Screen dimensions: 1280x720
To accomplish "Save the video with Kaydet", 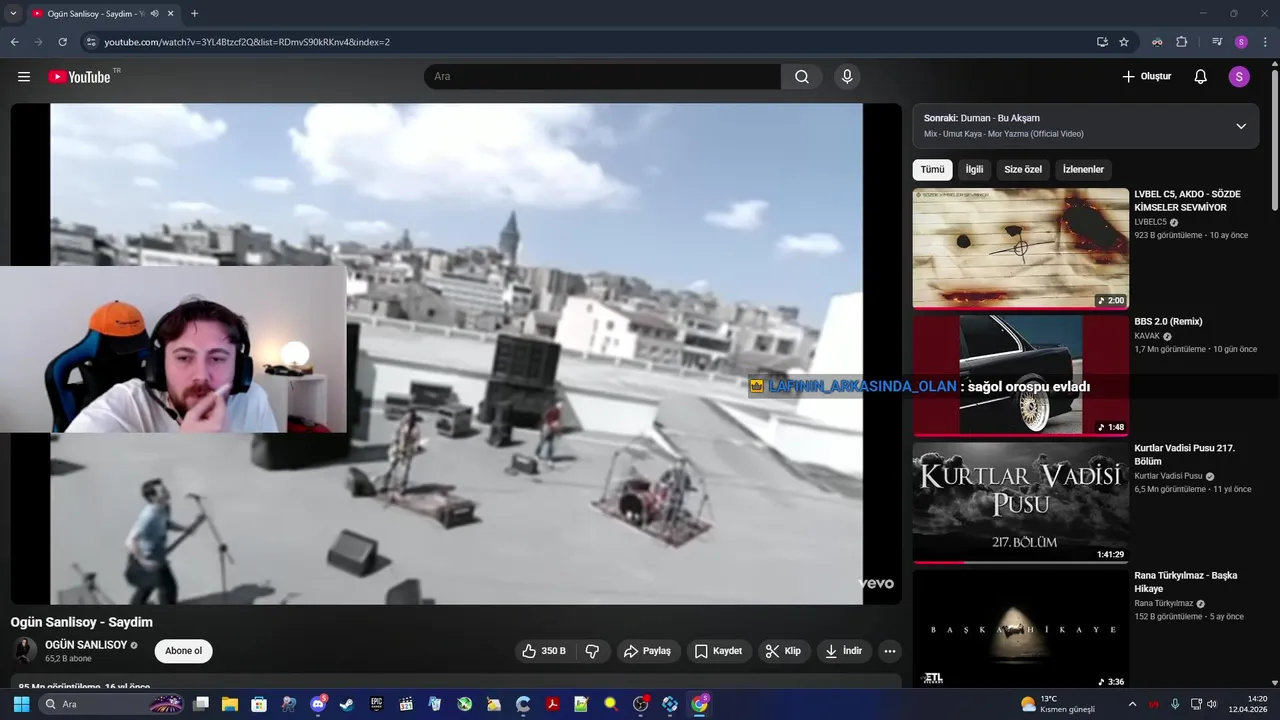I will (x=718, y=651).
